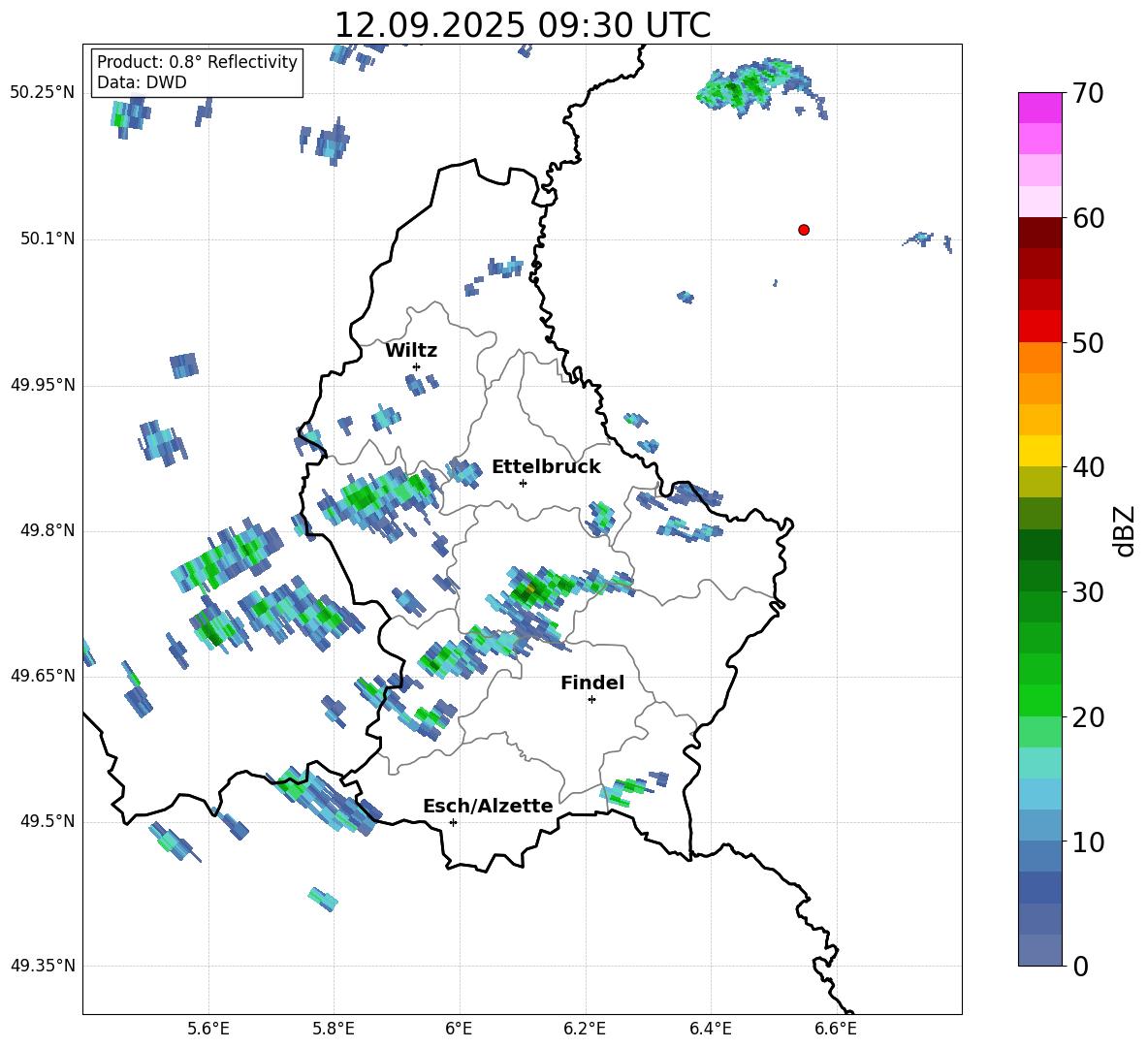The width and height of the screenshot is (1148, 1048).
Task: Click the Product 0.8° Reflectivity info box
Action: point(197,73)
